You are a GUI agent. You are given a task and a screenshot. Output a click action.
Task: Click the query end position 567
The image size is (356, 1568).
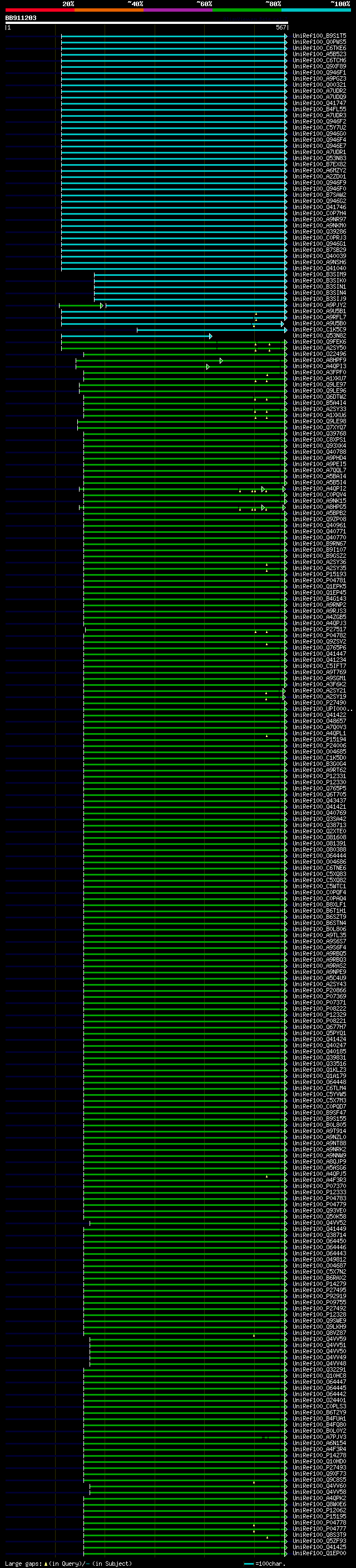tap(280, 27)
